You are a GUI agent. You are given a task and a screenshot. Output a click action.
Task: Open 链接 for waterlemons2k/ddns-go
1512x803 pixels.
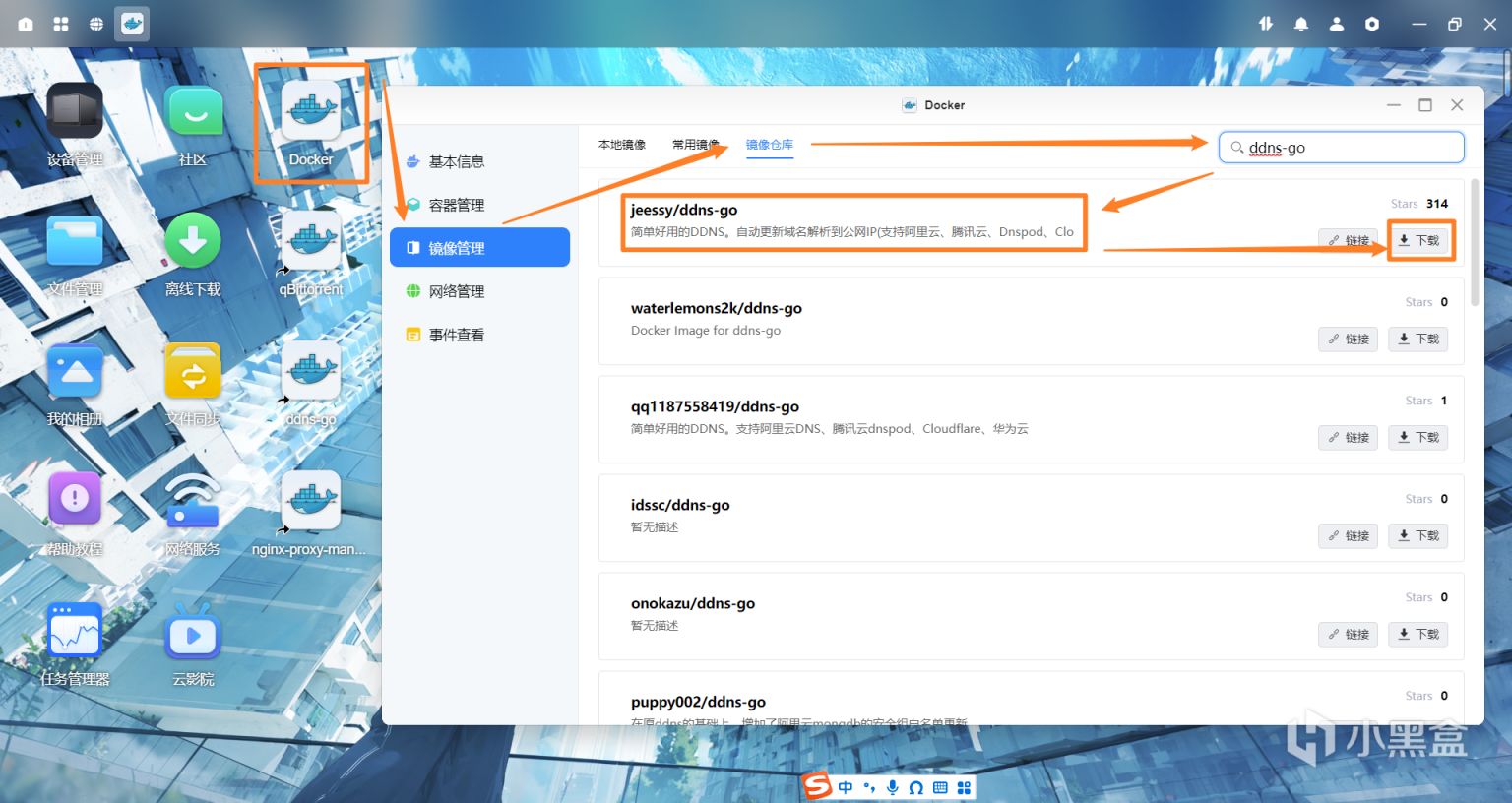[x=1348, y=339]
